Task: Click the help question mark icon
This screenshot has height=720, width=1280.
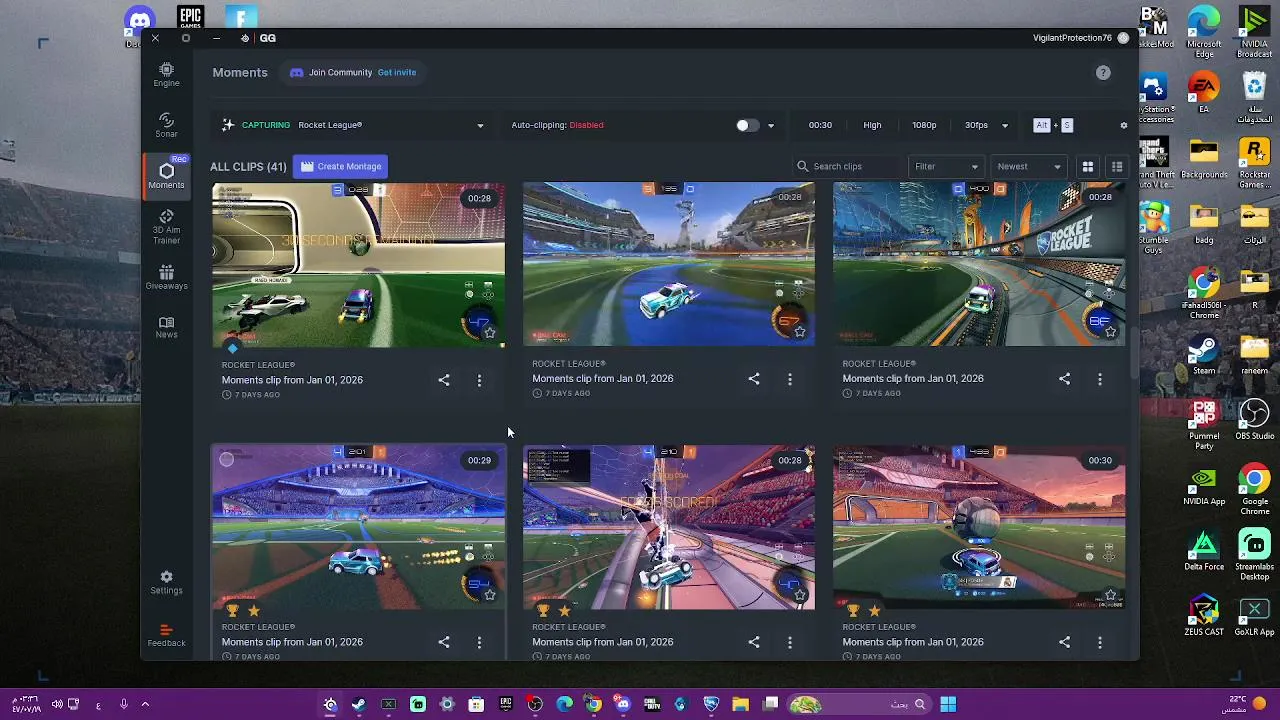Action: 1103,72
